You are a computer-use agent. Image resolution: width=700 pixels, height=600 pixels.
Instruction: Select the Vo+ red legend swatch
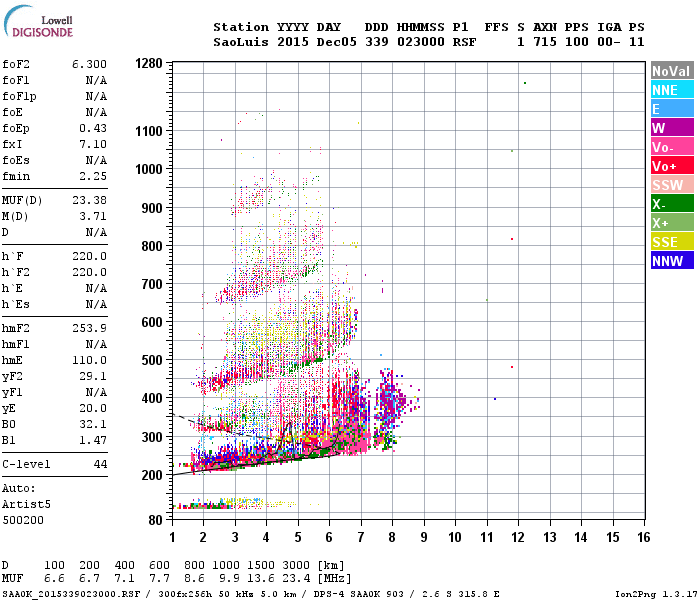coord(672,166)
